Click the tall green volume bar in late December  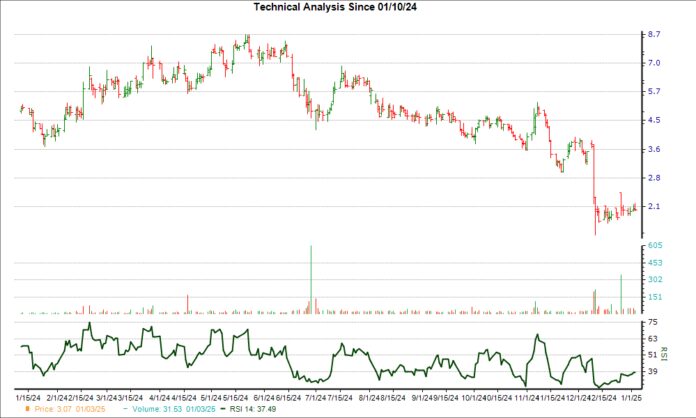point(621,294)
